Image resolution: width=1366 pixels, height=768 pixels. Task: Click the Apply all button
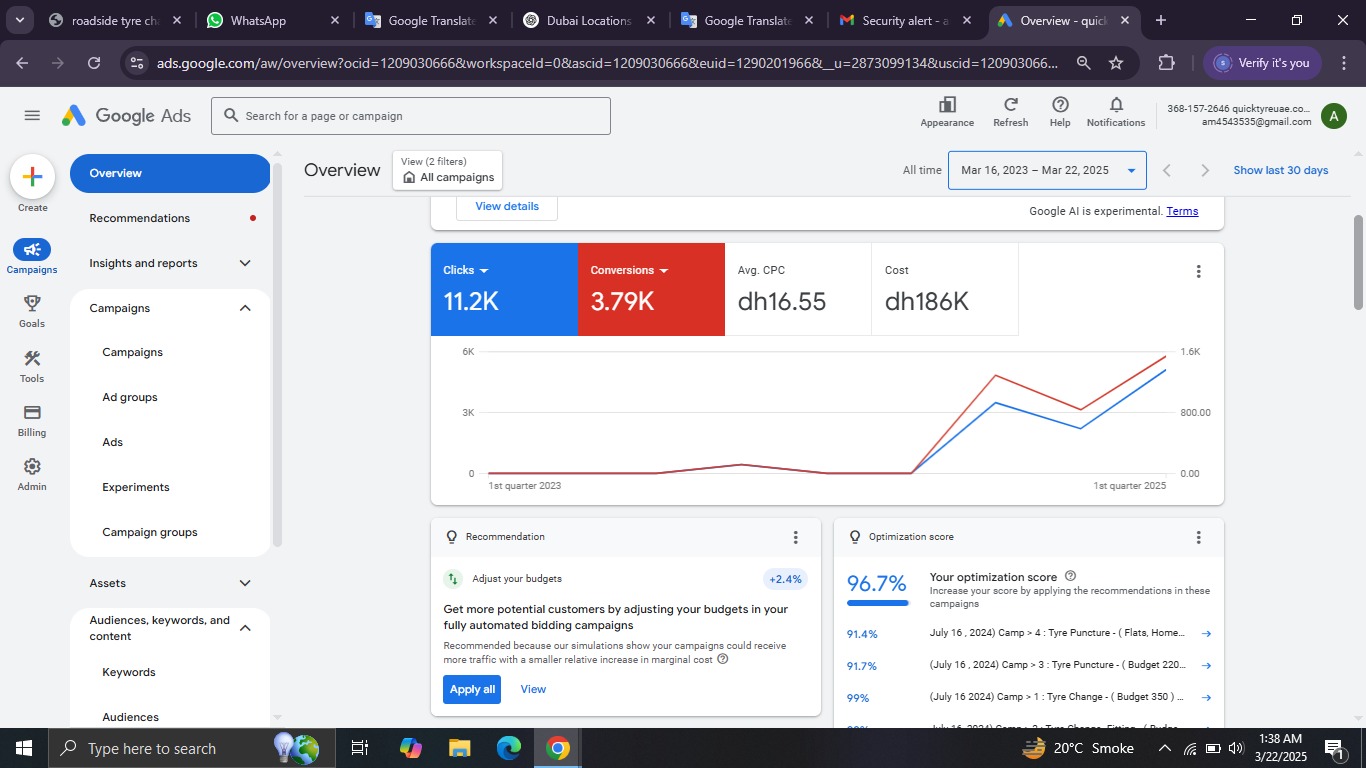click(x=472, y=689)
